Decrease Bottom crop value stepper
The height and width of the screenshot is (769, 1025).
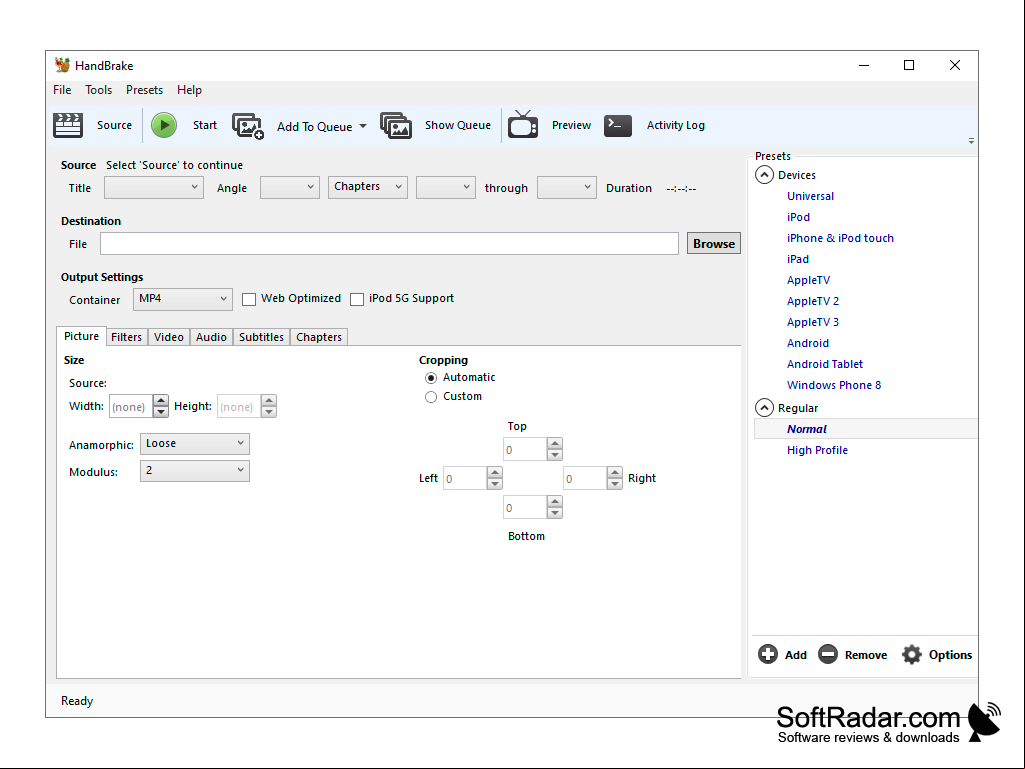[x=554, y=513]
